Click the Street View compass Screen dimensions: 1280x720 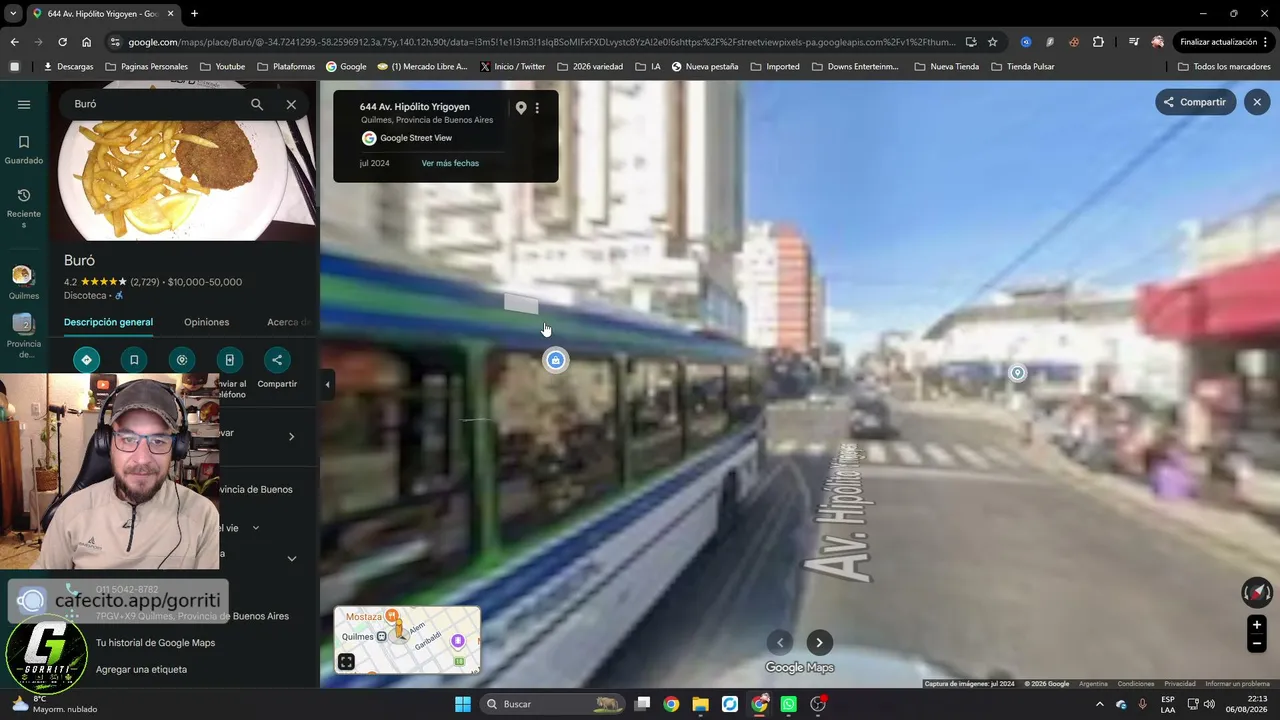[x=1257, y=593]
